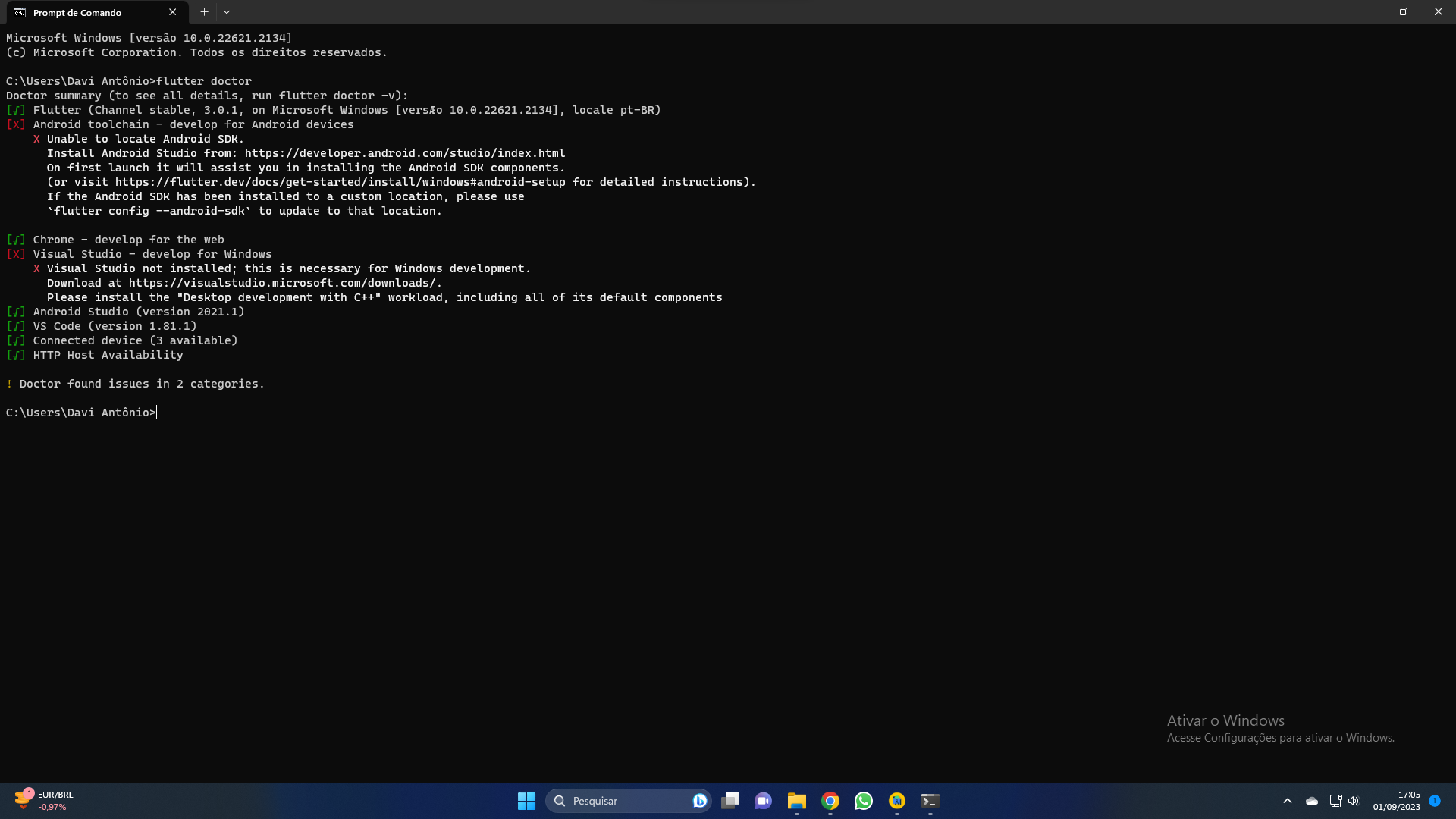The width and height of the screenshot is (1456, 819).
Task: Open WhatsApp from the taskbar
Action: click(864, 801)
